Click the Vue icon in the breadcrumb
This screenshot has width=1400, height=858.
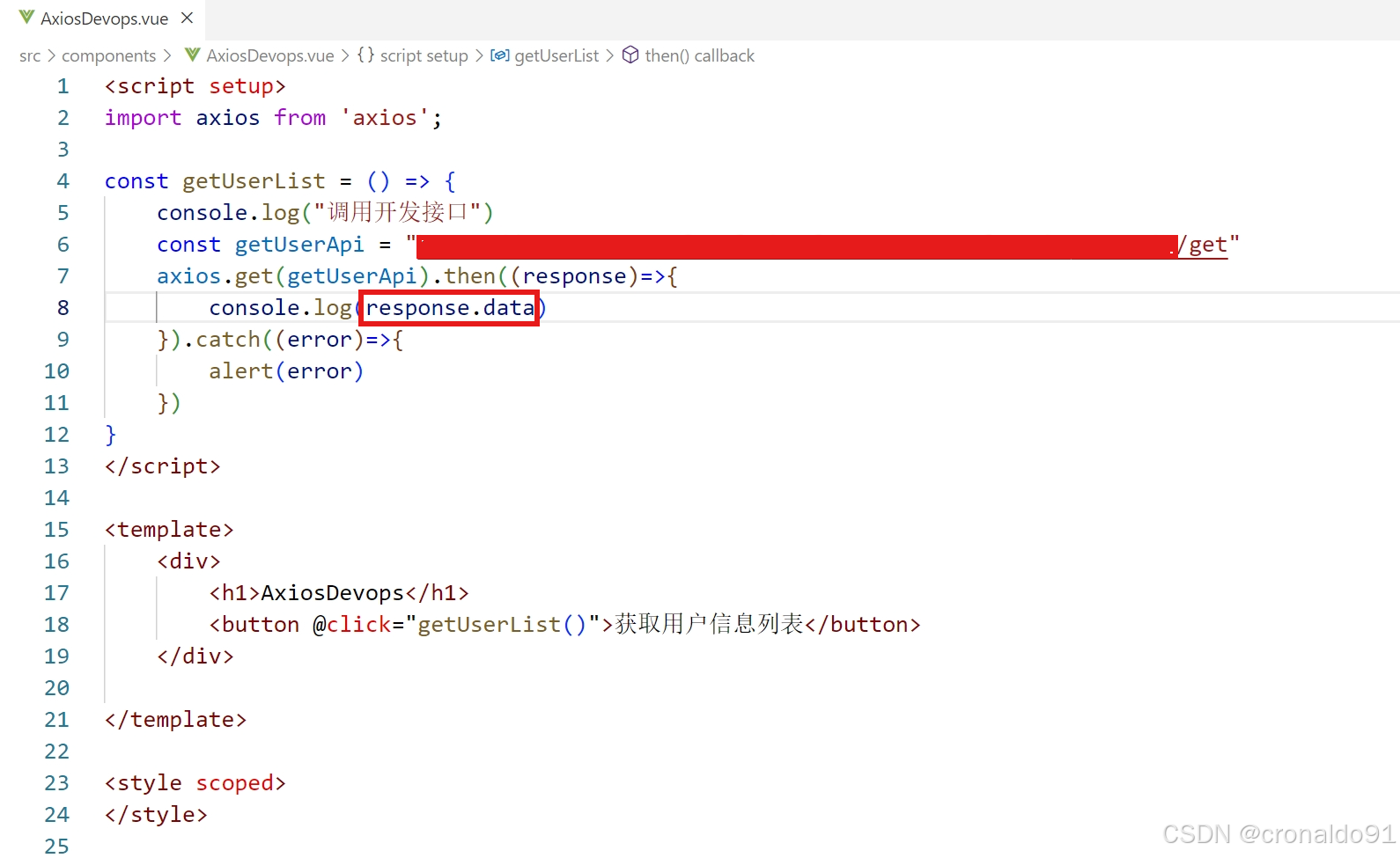click(193, 55)
